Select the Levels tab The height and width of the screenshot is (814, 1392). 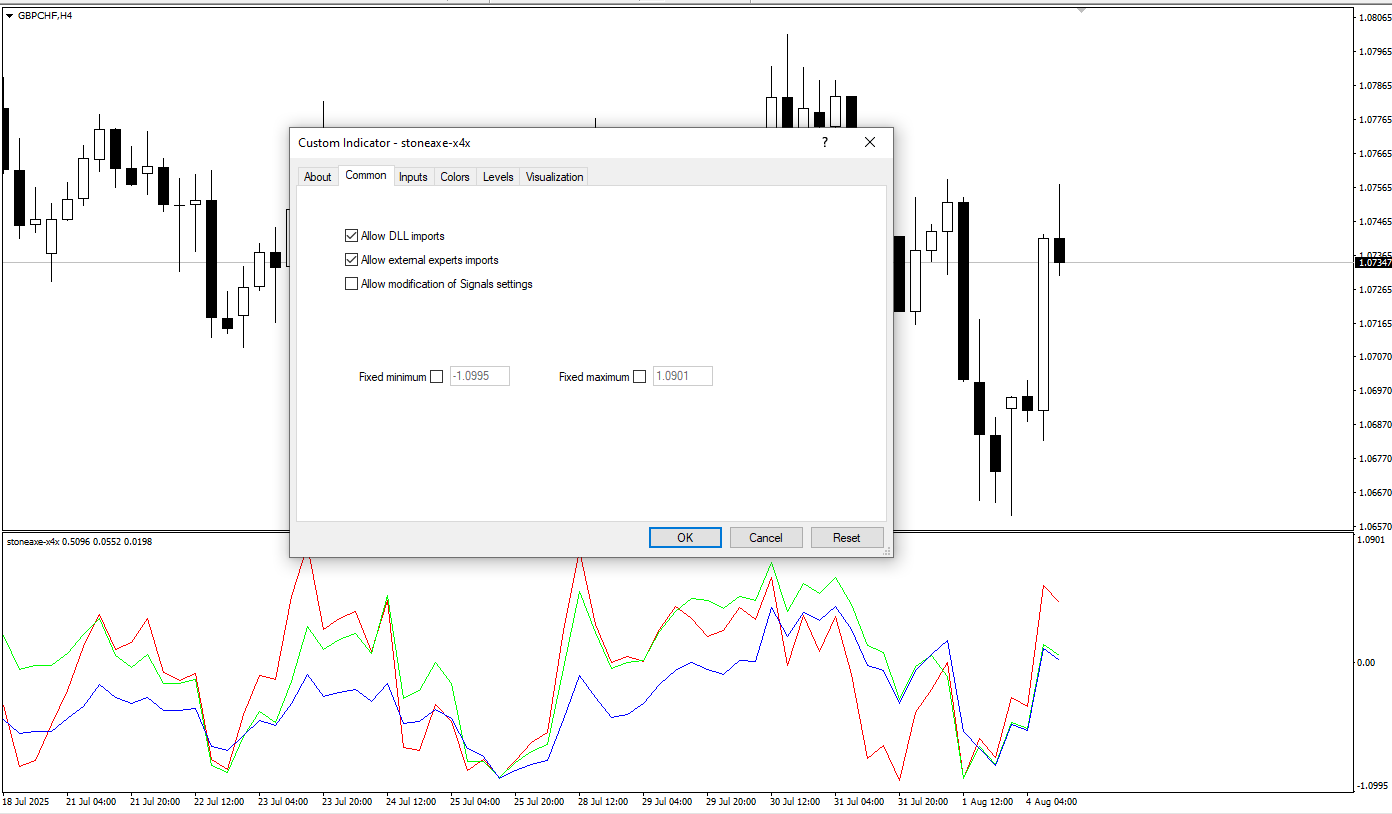pyautogui.click(x=498, y=177)
